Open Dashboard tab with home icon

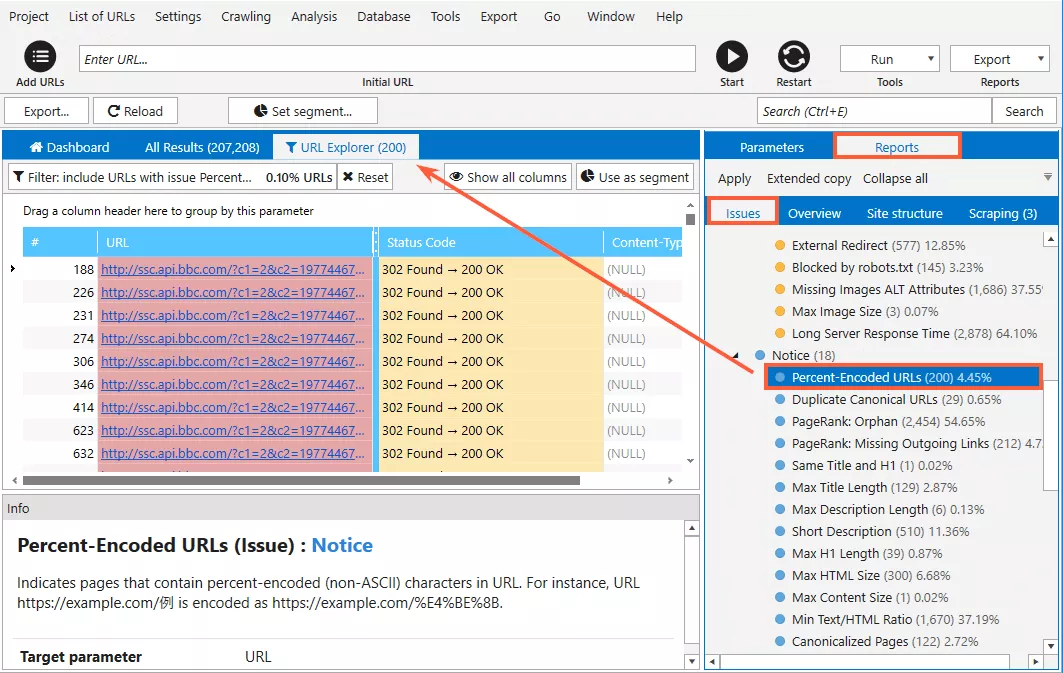[69, 147]
